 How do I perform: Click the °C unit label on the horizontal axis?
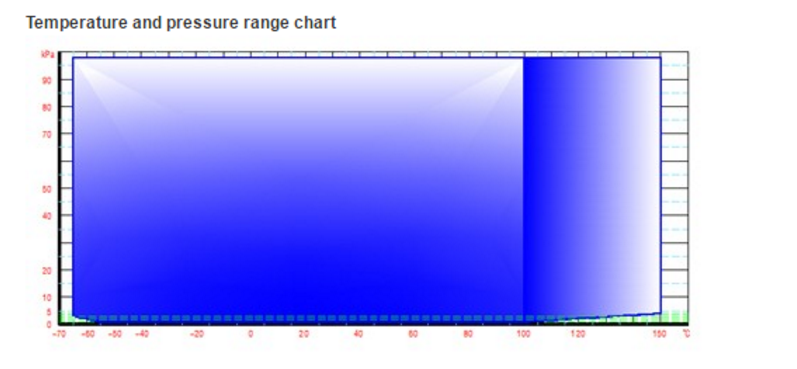coord(686,334)
